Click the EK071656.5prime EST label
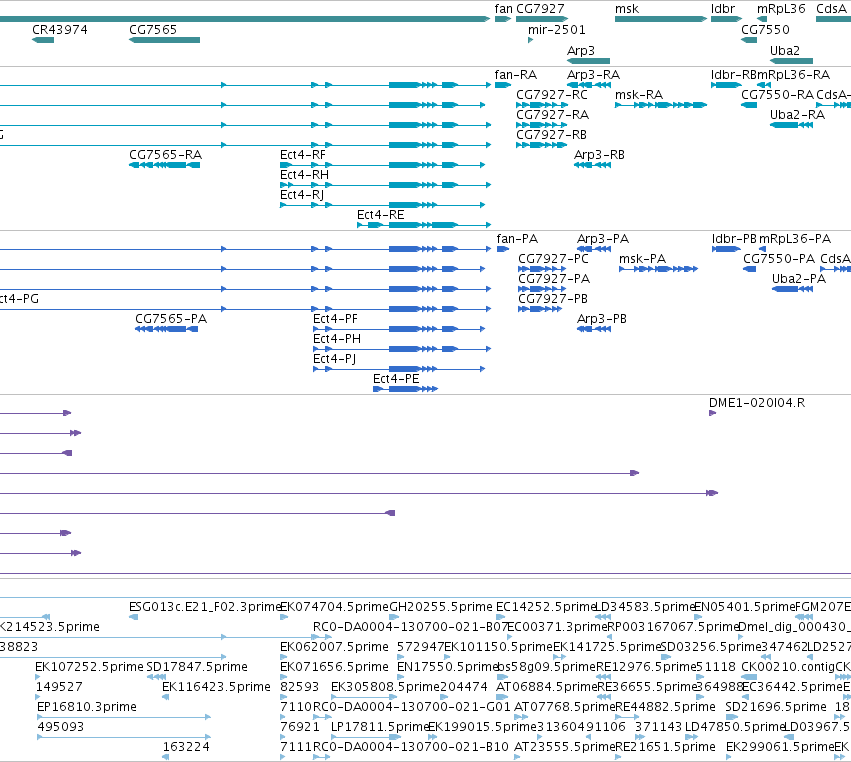Viewport: 851px width, 762px height. coord(334,667)
